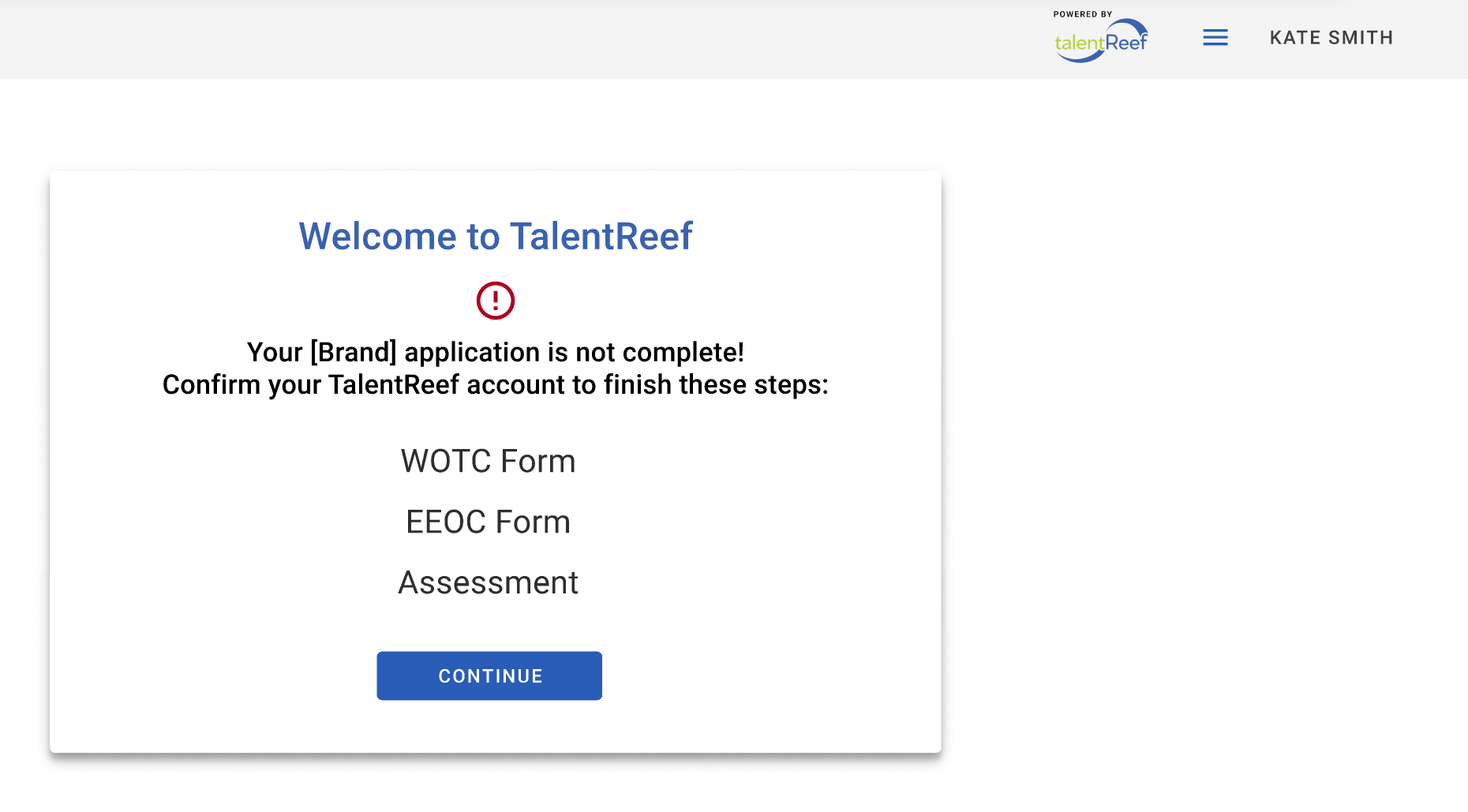Click "TalentReef" in the blue heading
The width and height of the screenshot is (1468, 812).
coord(601,236)
